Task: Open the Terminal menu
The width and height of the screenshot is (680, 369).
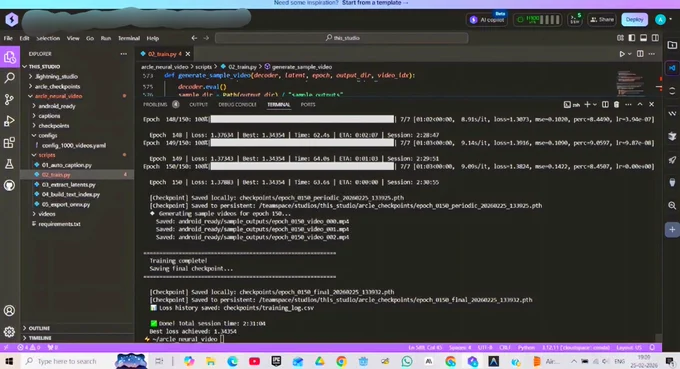Action: pos(129,38)
